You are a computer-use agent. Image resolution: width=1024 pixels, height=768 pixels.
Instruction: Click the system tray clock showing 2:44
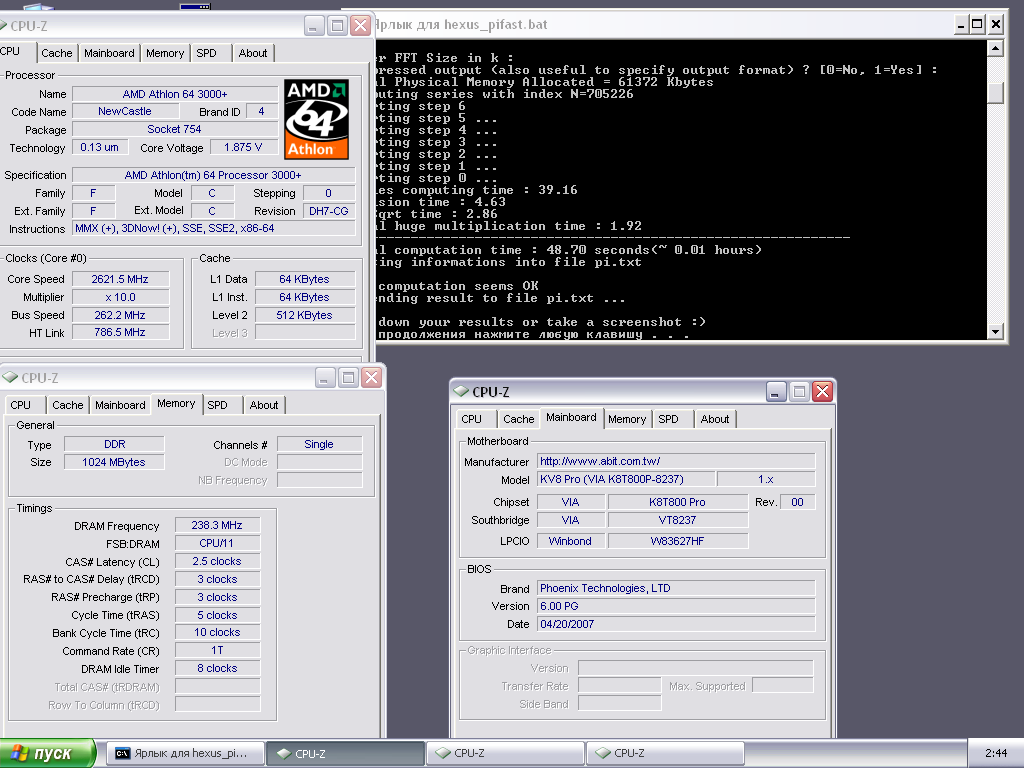pyautogui.click(x=996, y=753)
